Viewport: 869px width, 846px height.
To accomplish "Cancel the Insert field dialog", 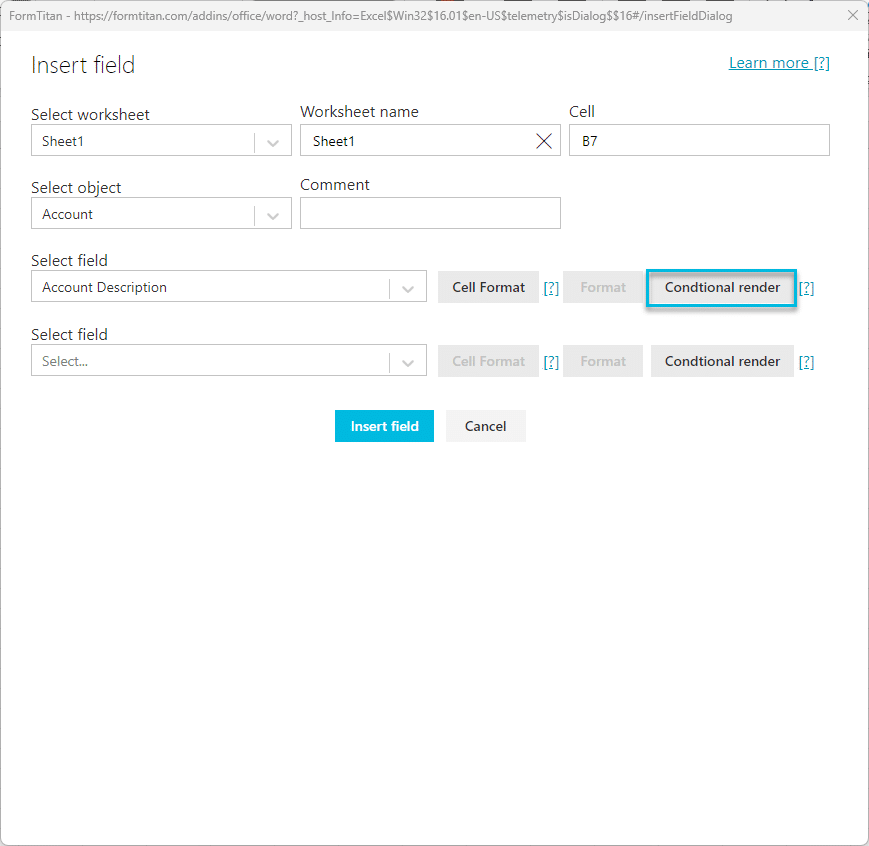I will coord(485,426).
